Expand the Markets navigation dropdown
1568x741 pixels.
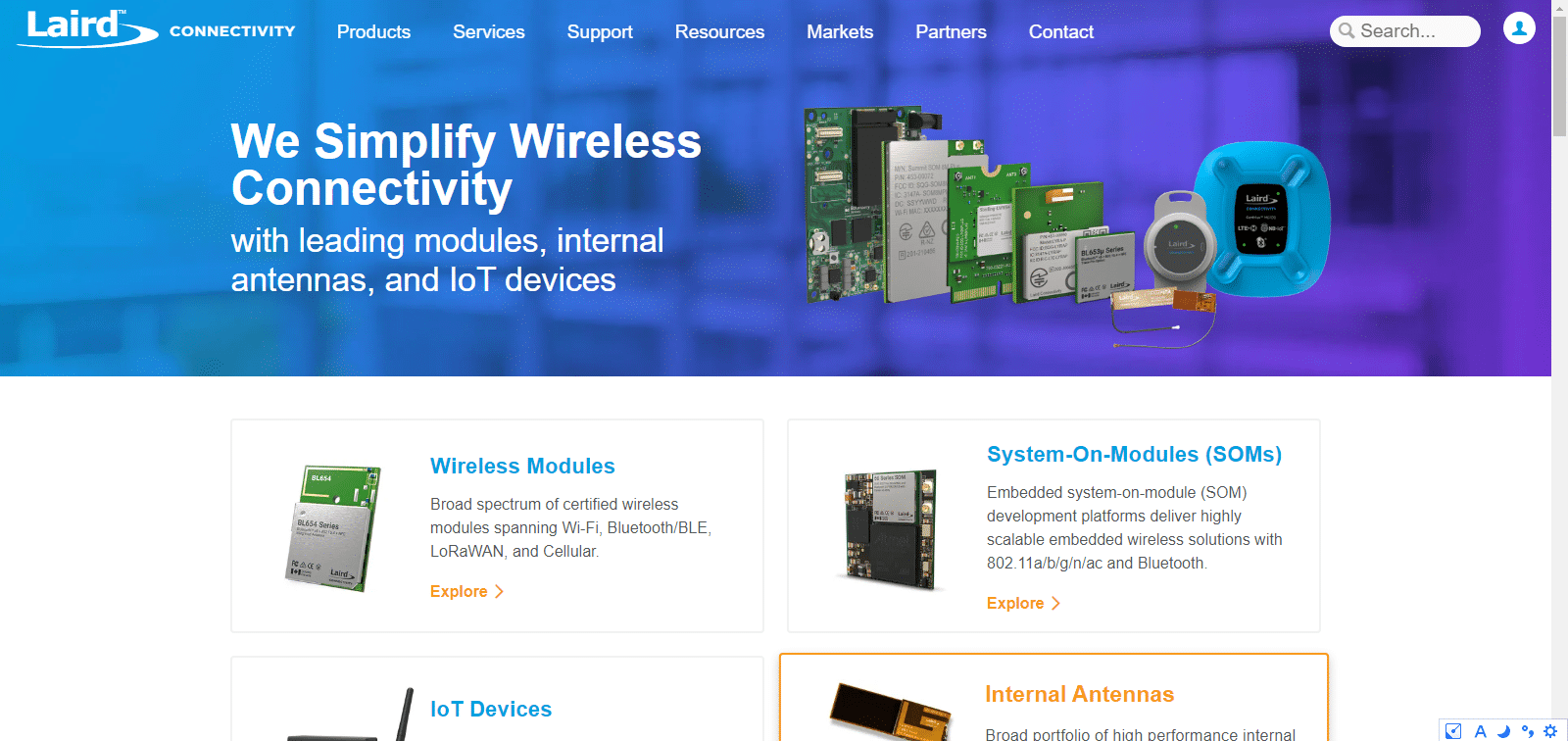coord(840,31)
